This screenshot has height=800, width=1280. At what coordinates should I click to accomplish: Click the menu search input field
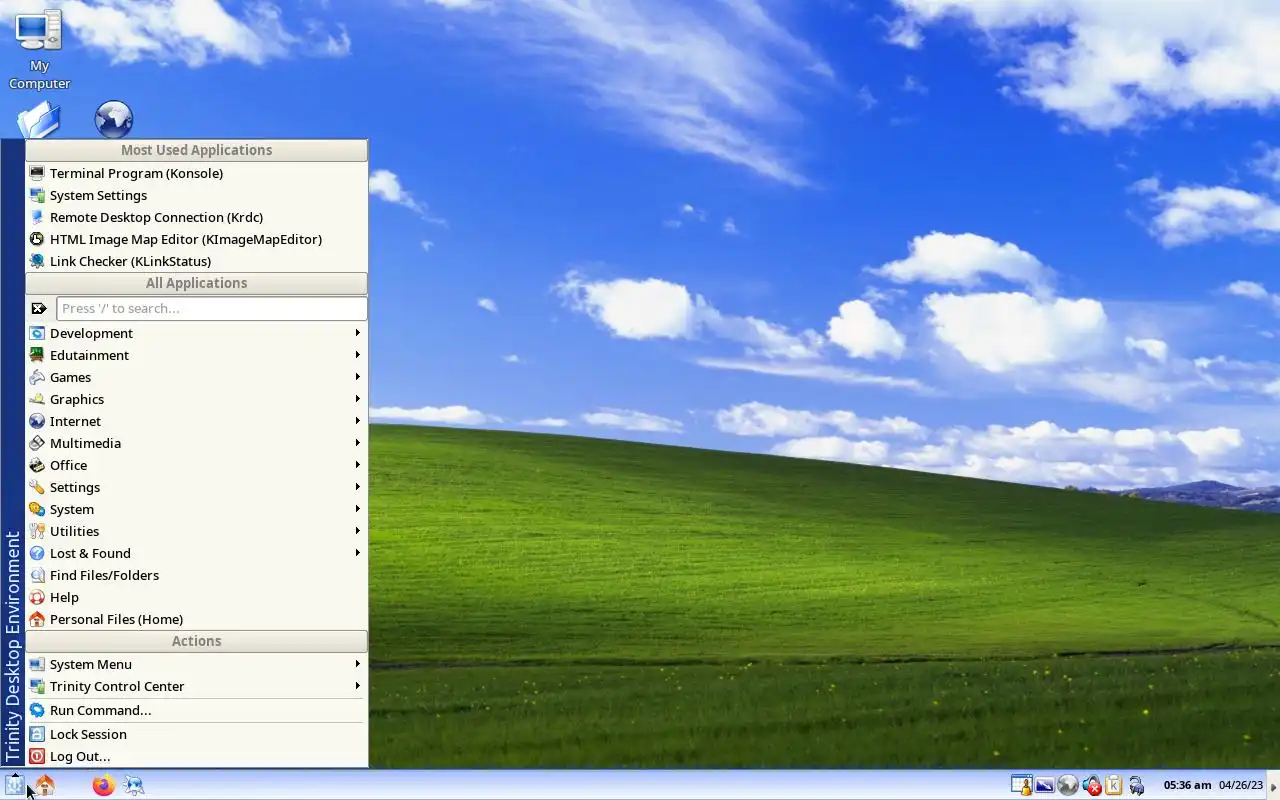tap(211, 308)
